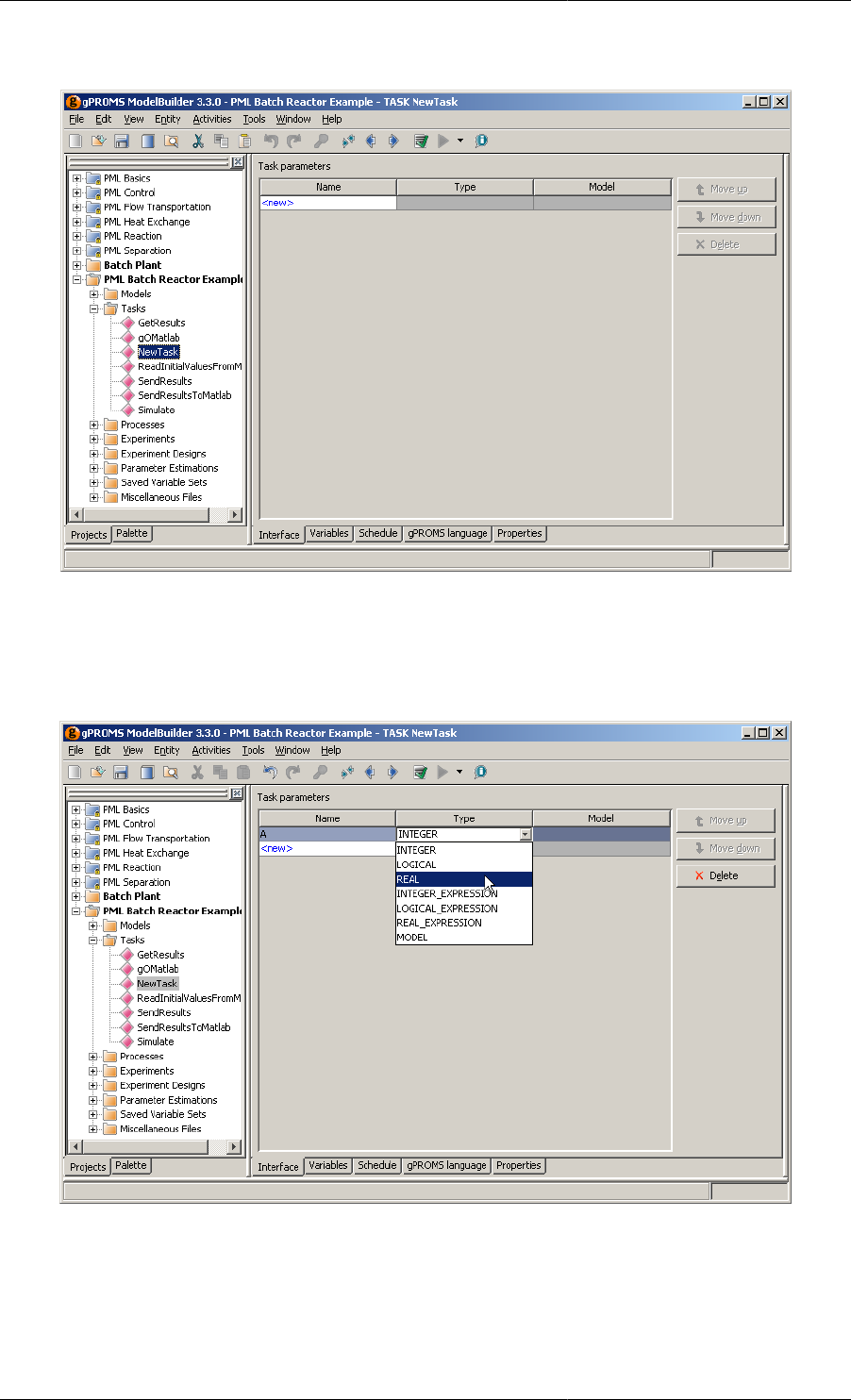
Task: Click the info icon in the lower window toolbar
Action: pyautogui.click(x=480, y=772)
